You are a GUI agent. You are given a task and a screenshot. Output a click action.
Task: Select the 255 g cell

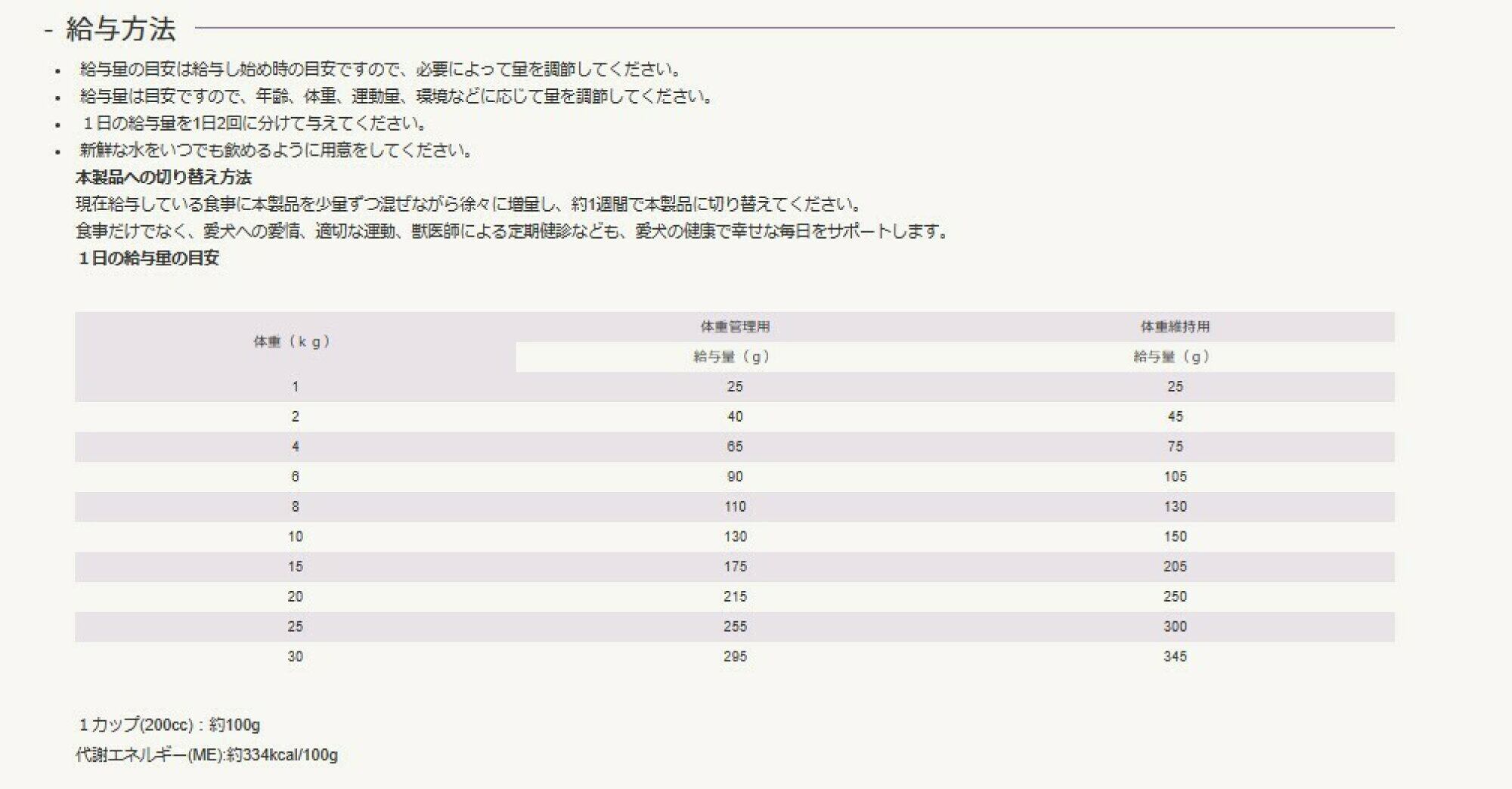tap(735, 627)
